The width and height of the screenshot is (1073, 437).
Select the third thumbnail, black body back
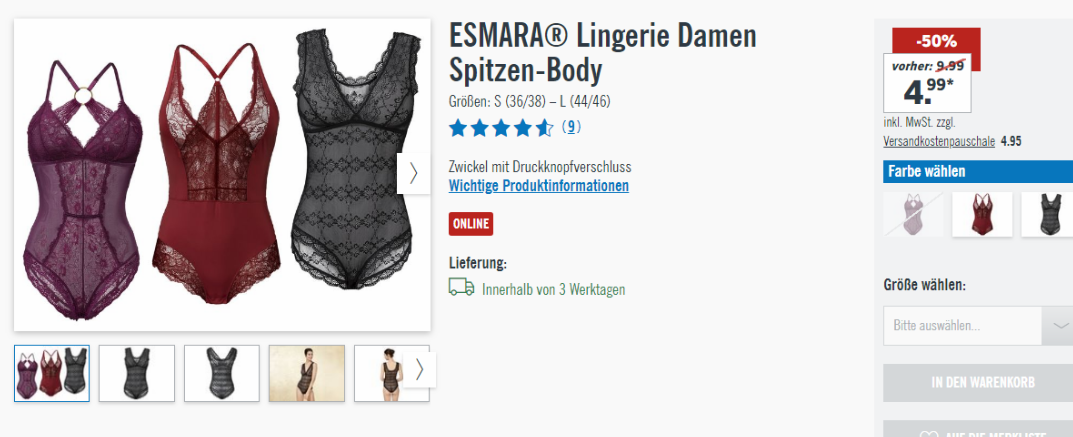222,373
